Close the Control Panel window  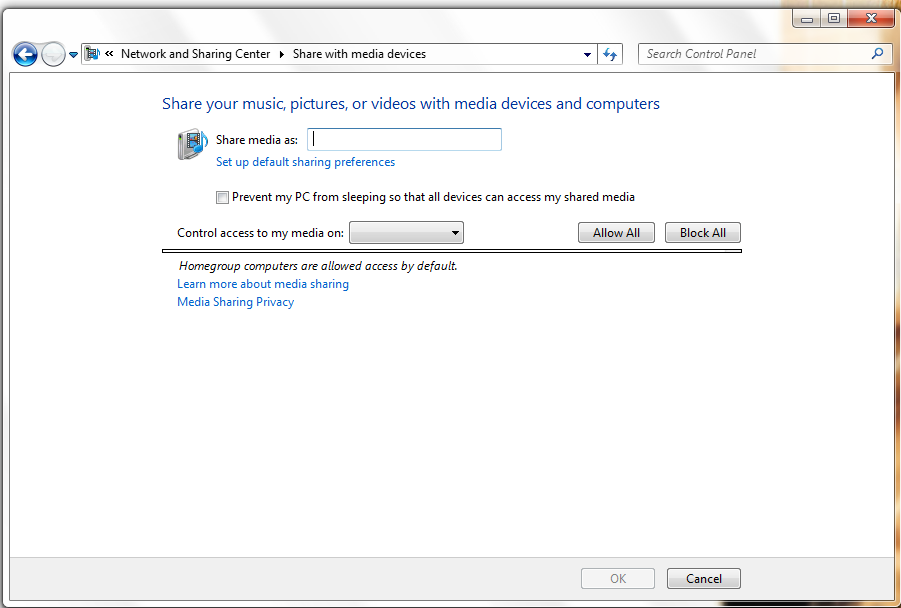tap(871, 19)
